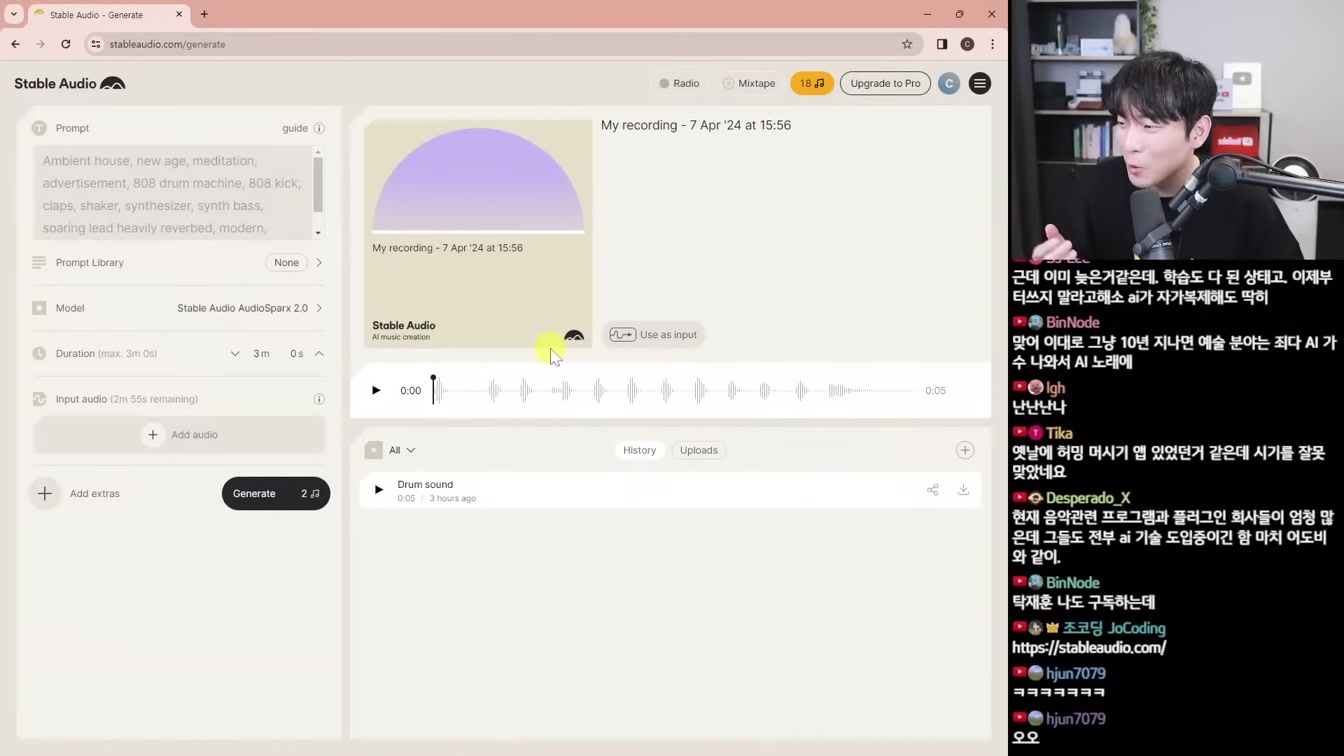Decrease duration with down chevron
This screenshot has height=756, width=1344.
pyautogui.click(x=235, y=354)
